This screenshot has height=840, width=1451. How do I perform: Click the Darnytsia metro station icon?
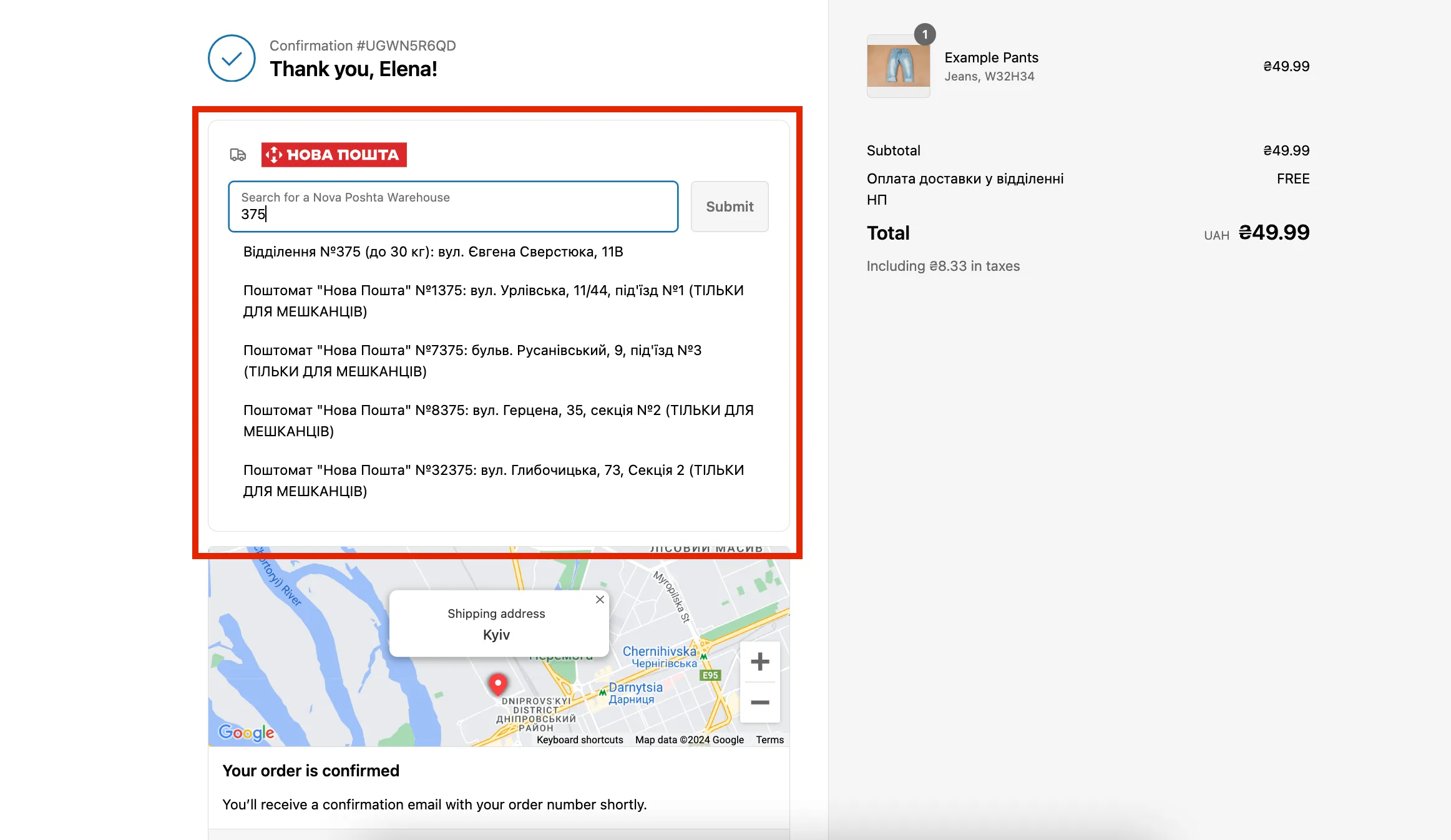coord(603,692)
